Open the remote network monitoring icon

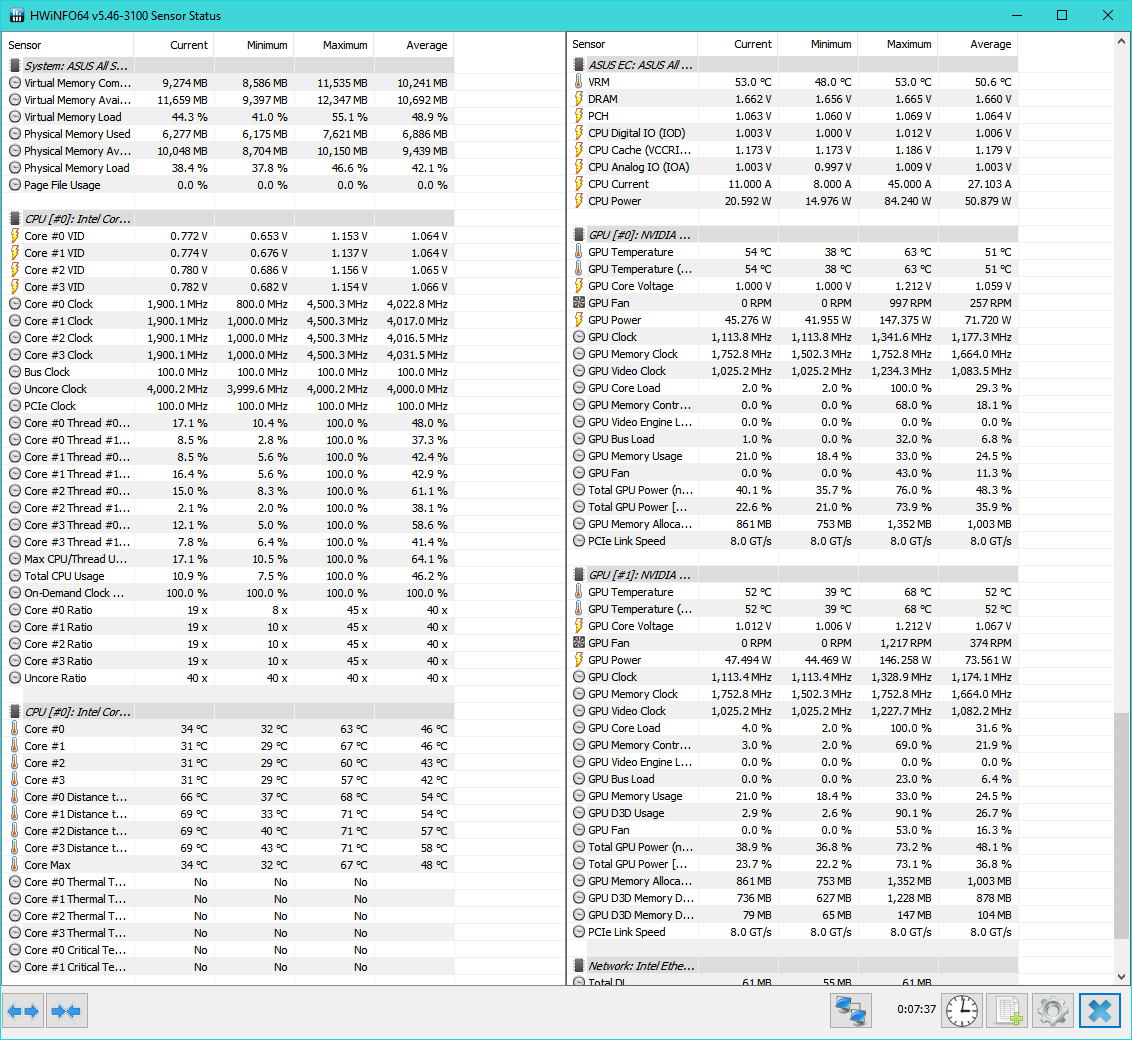pos(851,1011)
